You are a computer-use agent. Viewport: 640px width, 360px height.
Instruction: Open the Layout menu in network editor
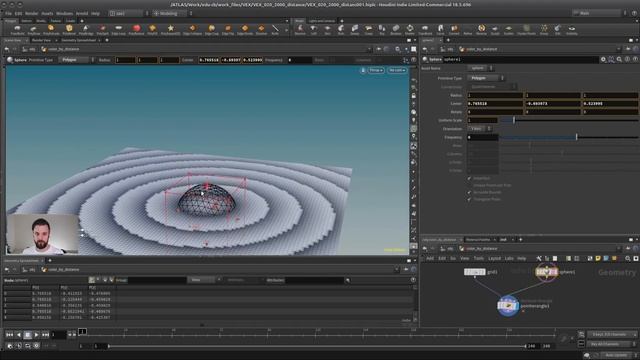[x=494, y=258]
